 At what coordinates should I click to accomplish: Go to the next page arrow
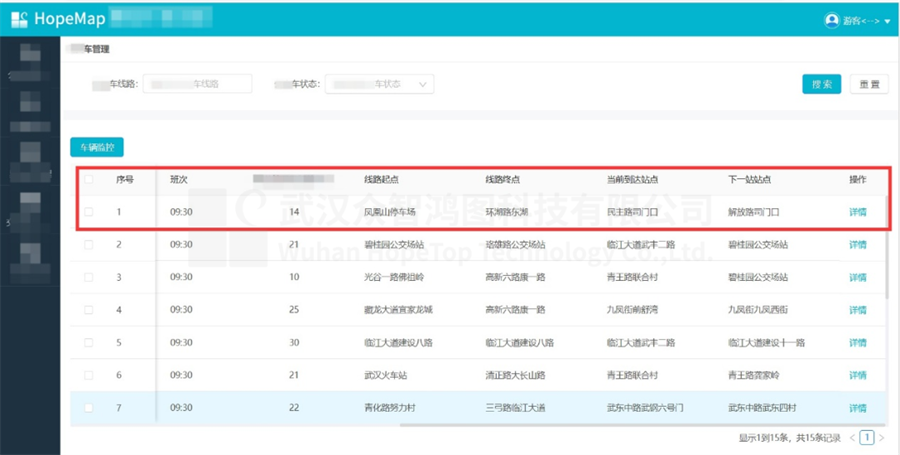click(881, 438)
